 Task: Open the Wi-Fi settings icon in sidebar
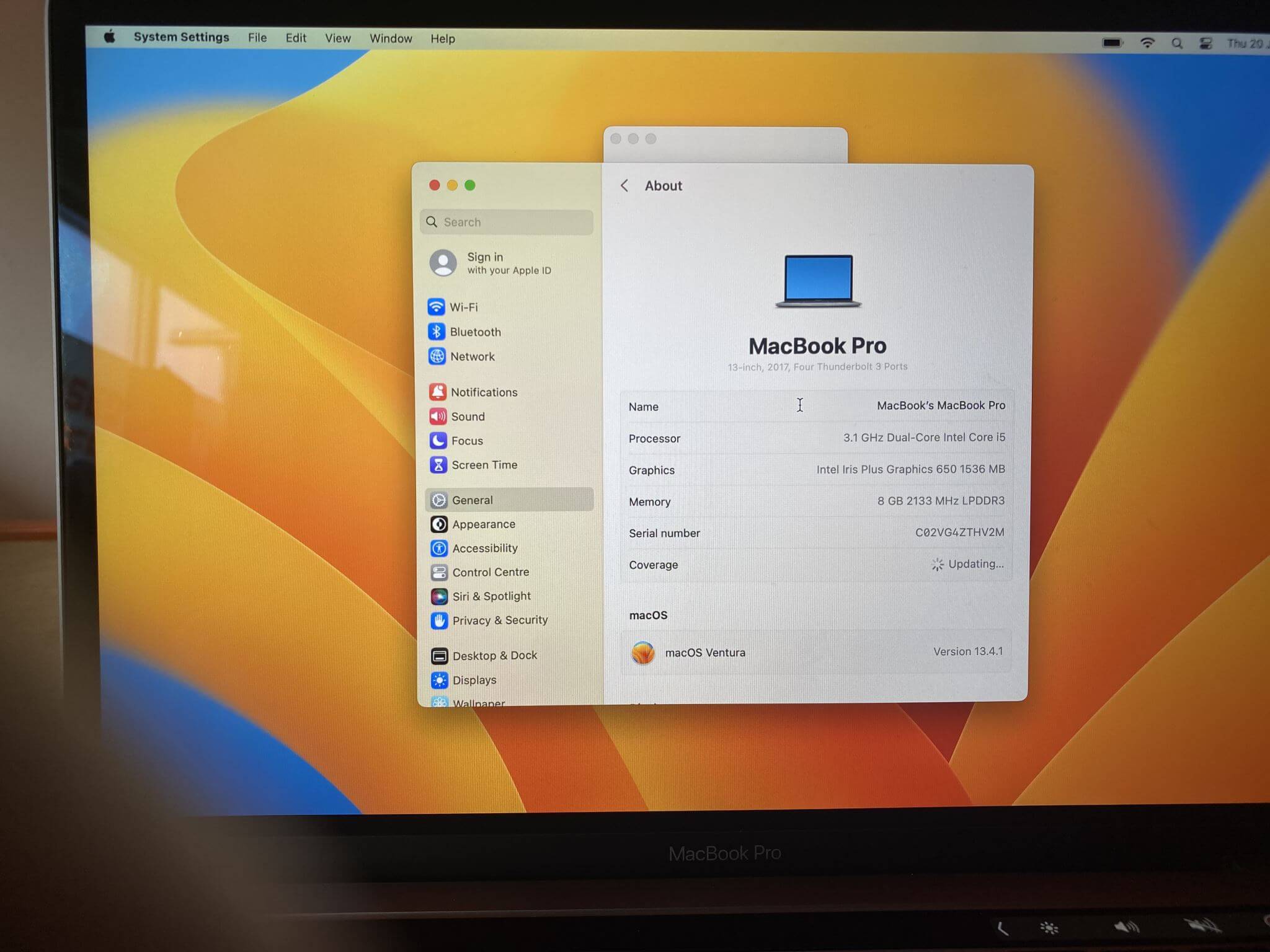click(436, 307)
